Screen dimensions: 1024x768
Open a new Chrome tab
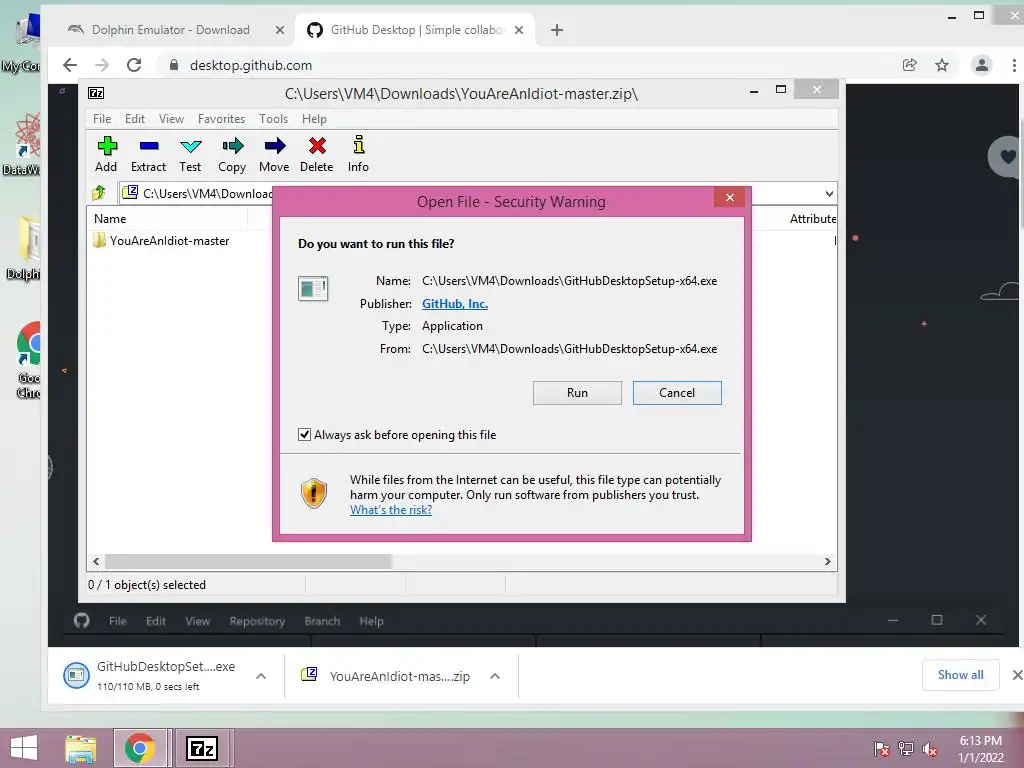click(556, 30)
